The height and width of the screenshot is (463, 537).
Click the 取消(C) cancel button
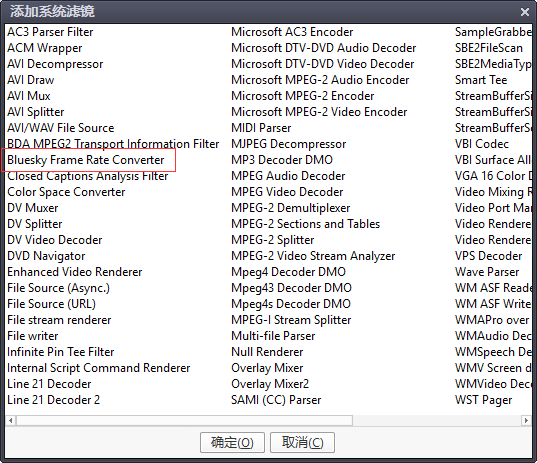point(302,442)
